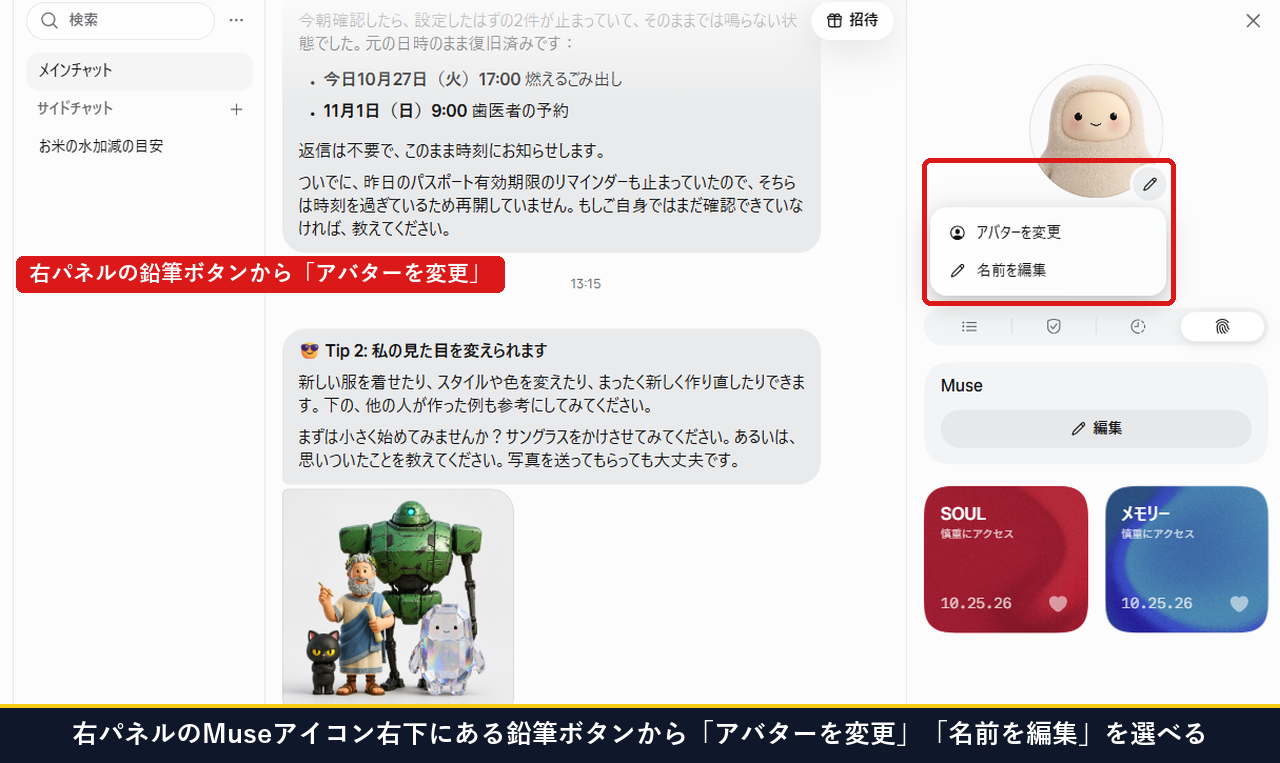Screen dimensions: 1280x763
Task: Click the heart icon on メモリー card
Action: pos(1239,603)
